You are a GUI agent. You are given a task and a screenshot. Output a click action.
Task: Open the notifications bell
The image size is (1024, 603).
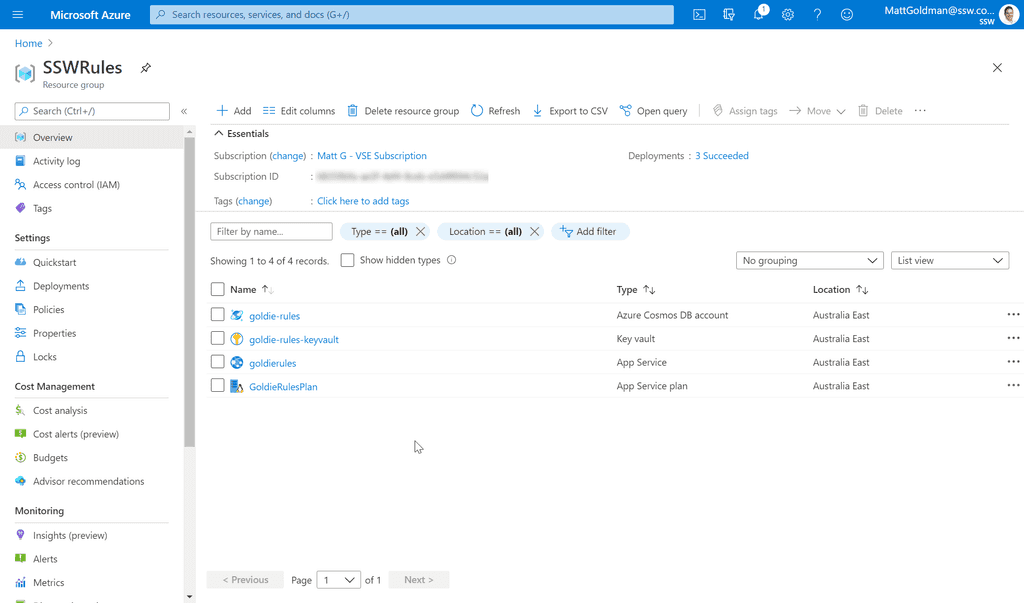tap(760, 14)
